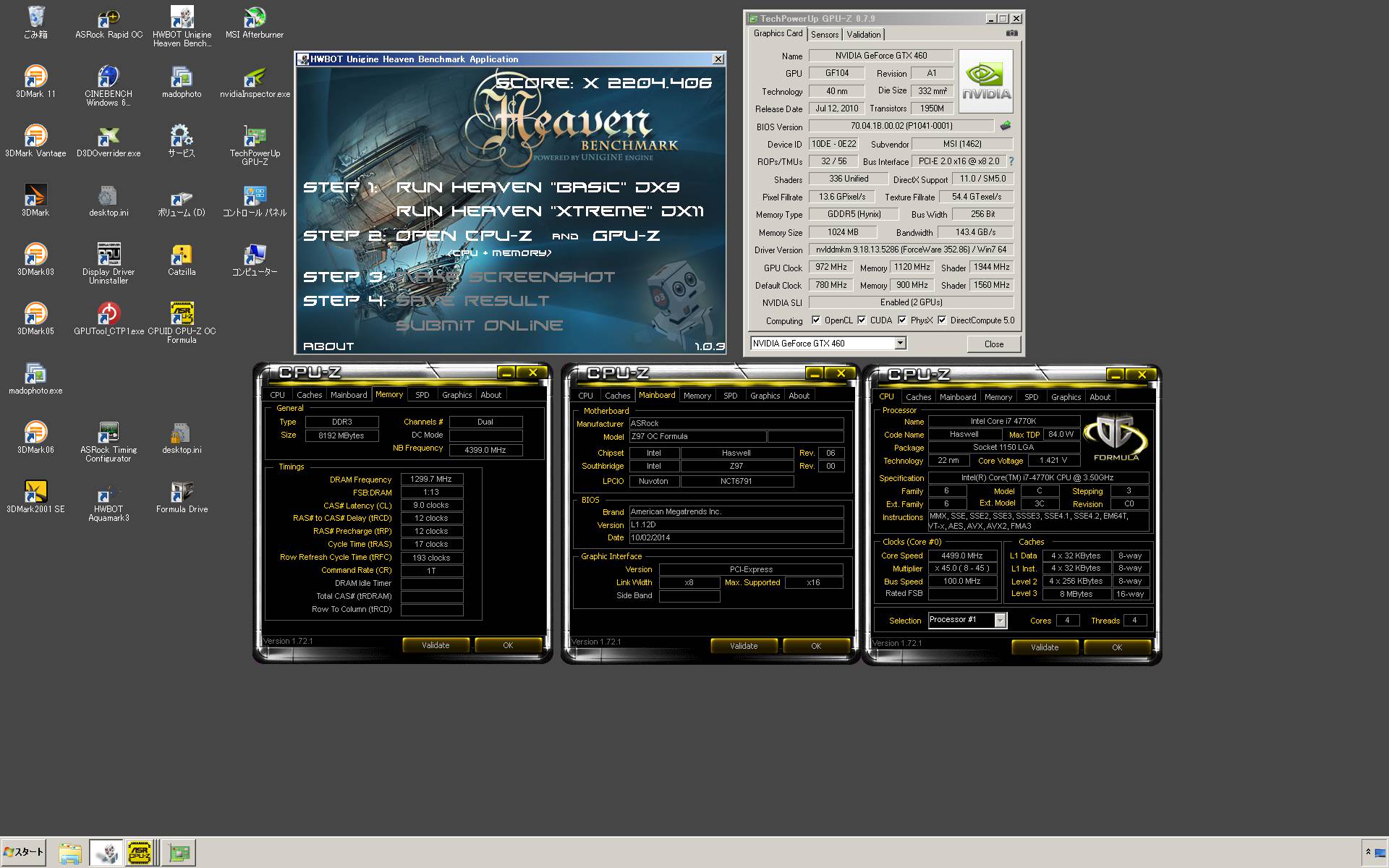Open CINEBENCH Windows desktop icon
Image resolution: width=1389 pixels, height=868 pixels.
click(109, 86)
